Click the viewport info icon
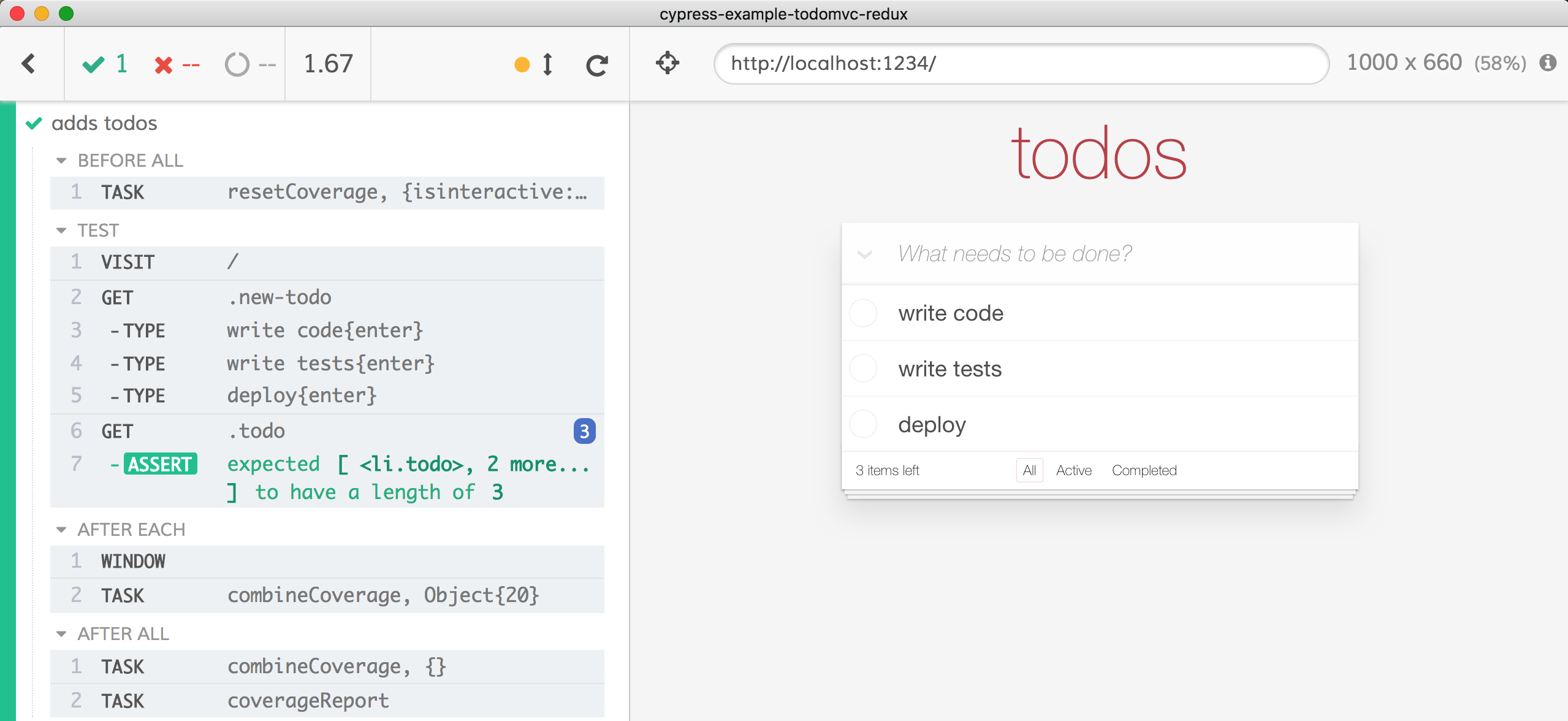The image size is (1568, 721). [1548, 63]
